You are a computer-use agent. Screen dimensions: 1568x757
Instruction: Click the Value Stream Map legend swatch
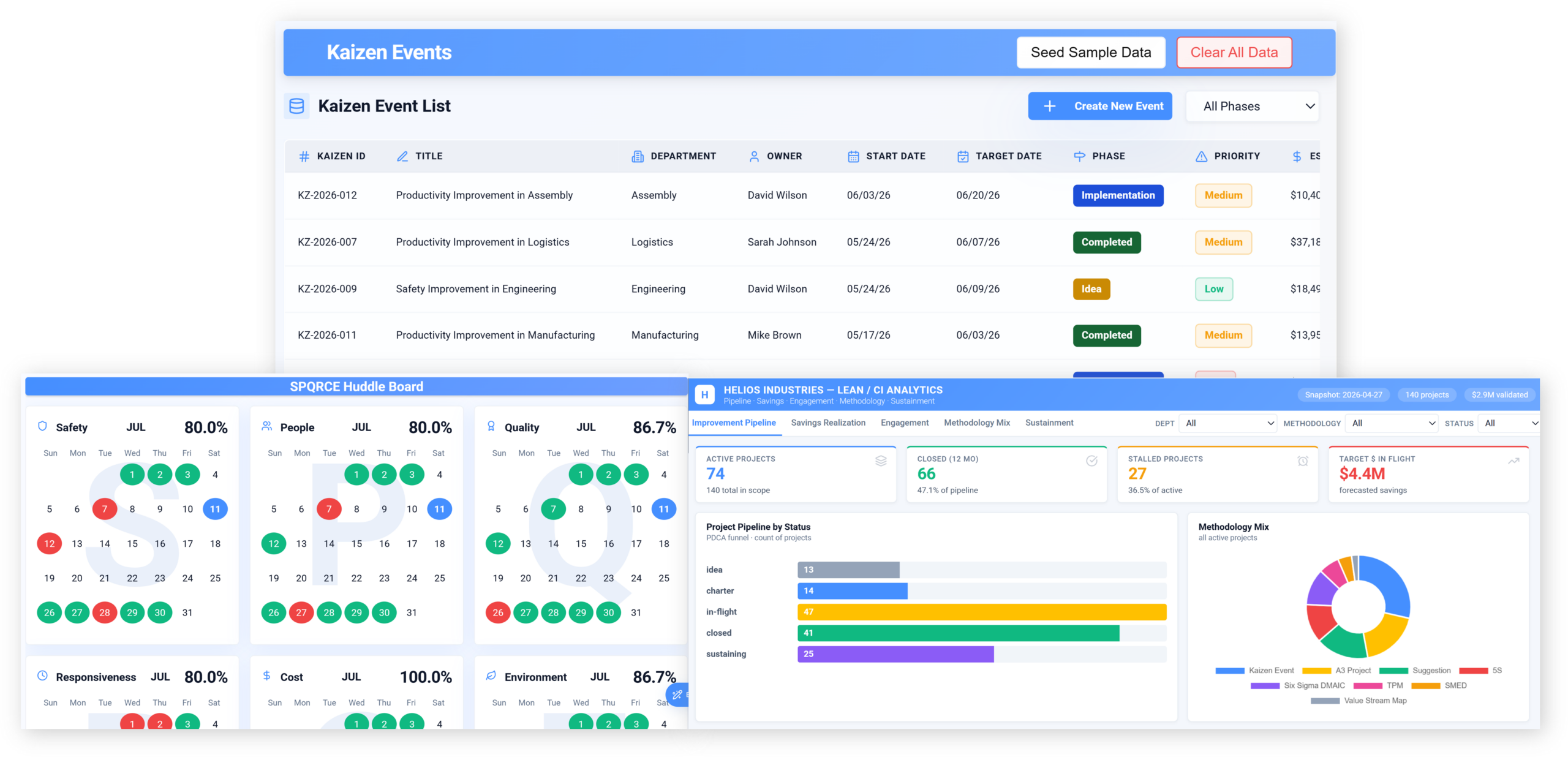[1325, 701]
